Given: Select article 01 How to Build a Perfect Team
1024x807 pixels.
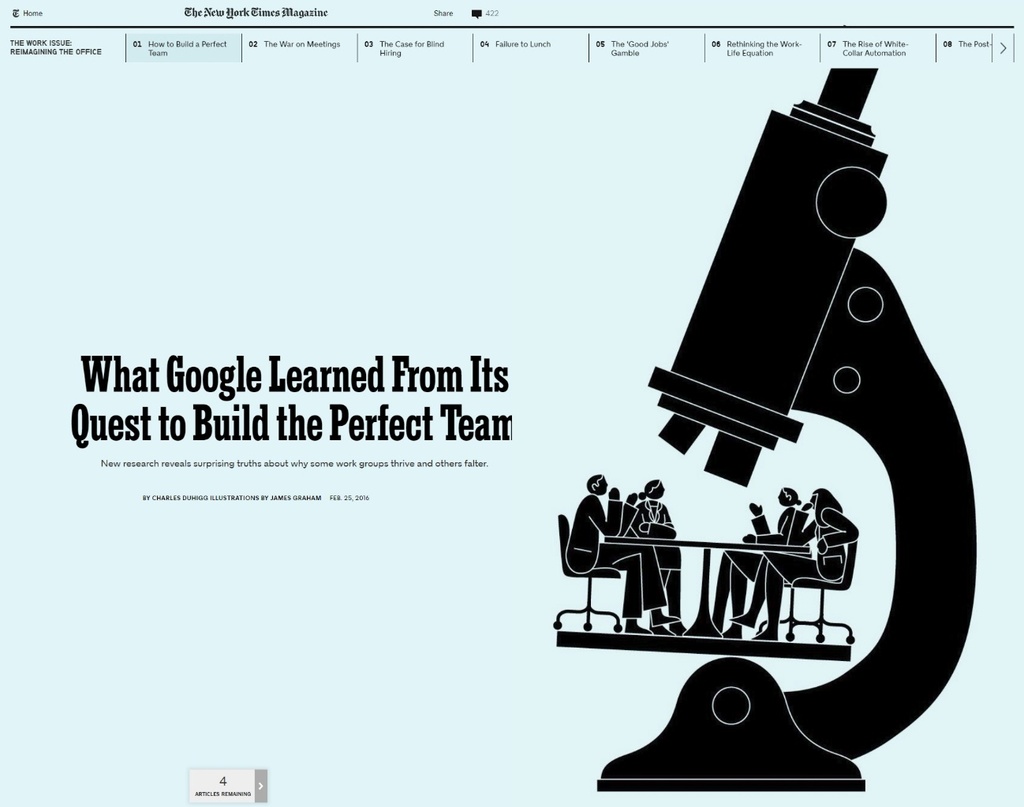Looking at the screenshot, I should [184, 48].
